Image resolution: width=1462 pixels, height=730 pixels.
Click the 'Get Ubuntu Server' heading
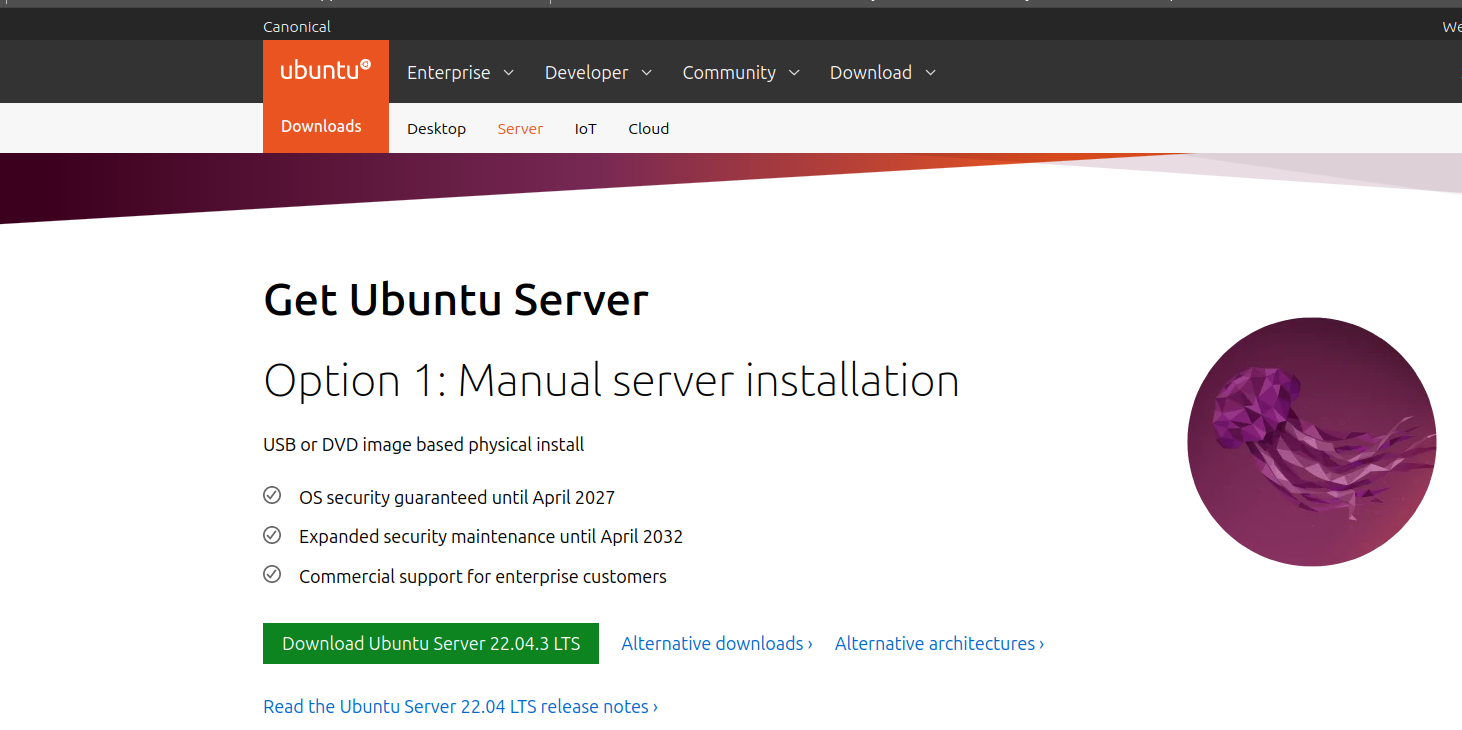point(456,300)
